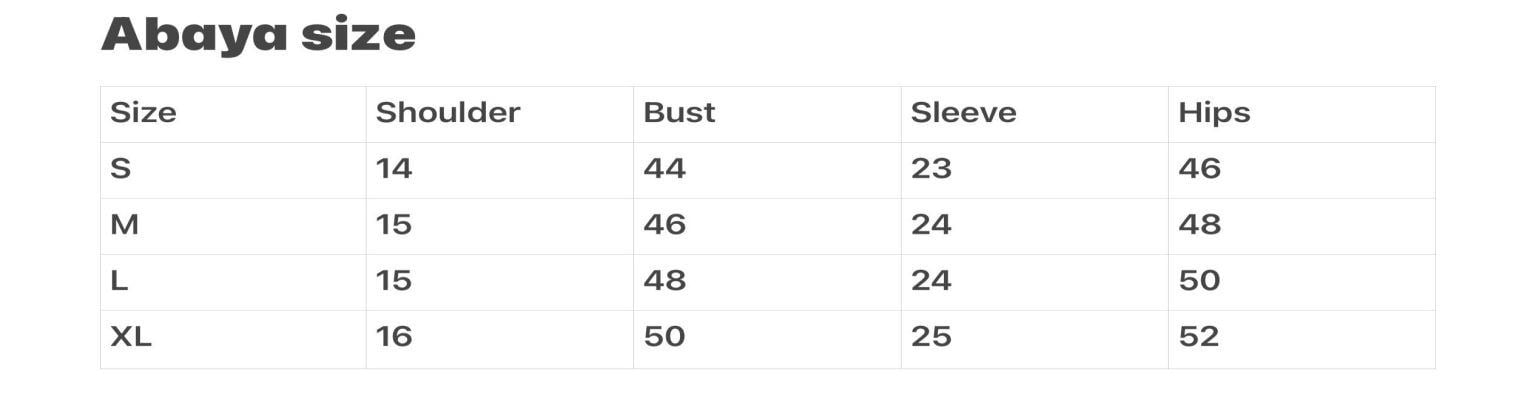Select the Bust column header

[x=679, y=113]
